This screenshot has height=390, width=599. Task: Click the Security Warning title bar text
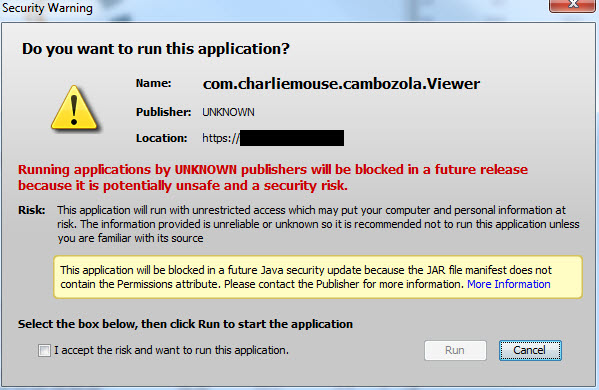(x=47, y=8)
